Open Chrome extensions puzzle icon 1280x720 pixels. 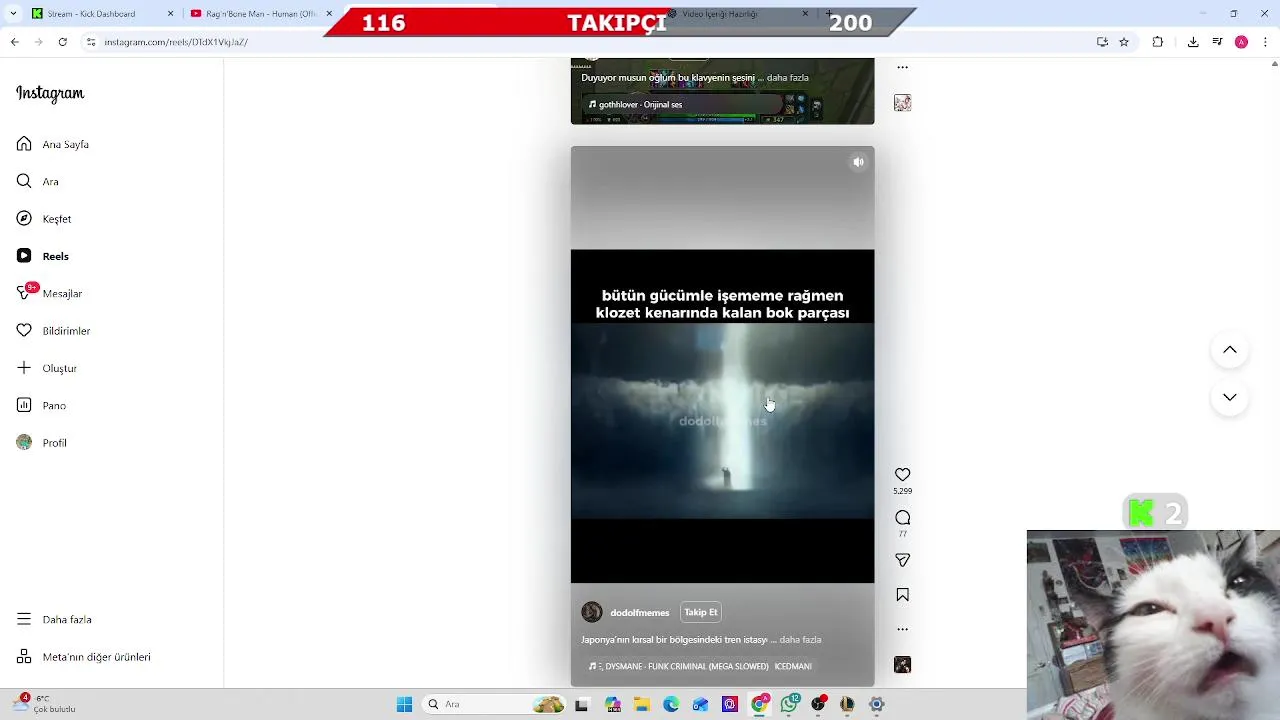pos(1158,42)
